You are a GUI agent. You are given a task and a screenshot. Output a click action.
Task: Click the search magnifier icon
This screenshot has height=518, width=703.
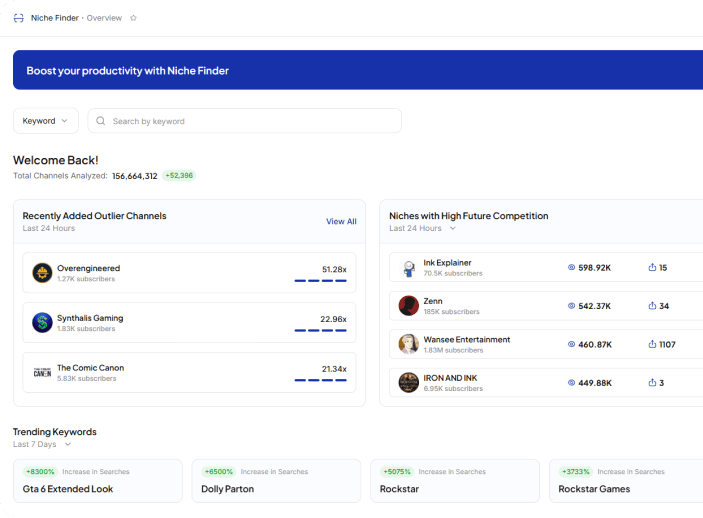coord(101,121)
